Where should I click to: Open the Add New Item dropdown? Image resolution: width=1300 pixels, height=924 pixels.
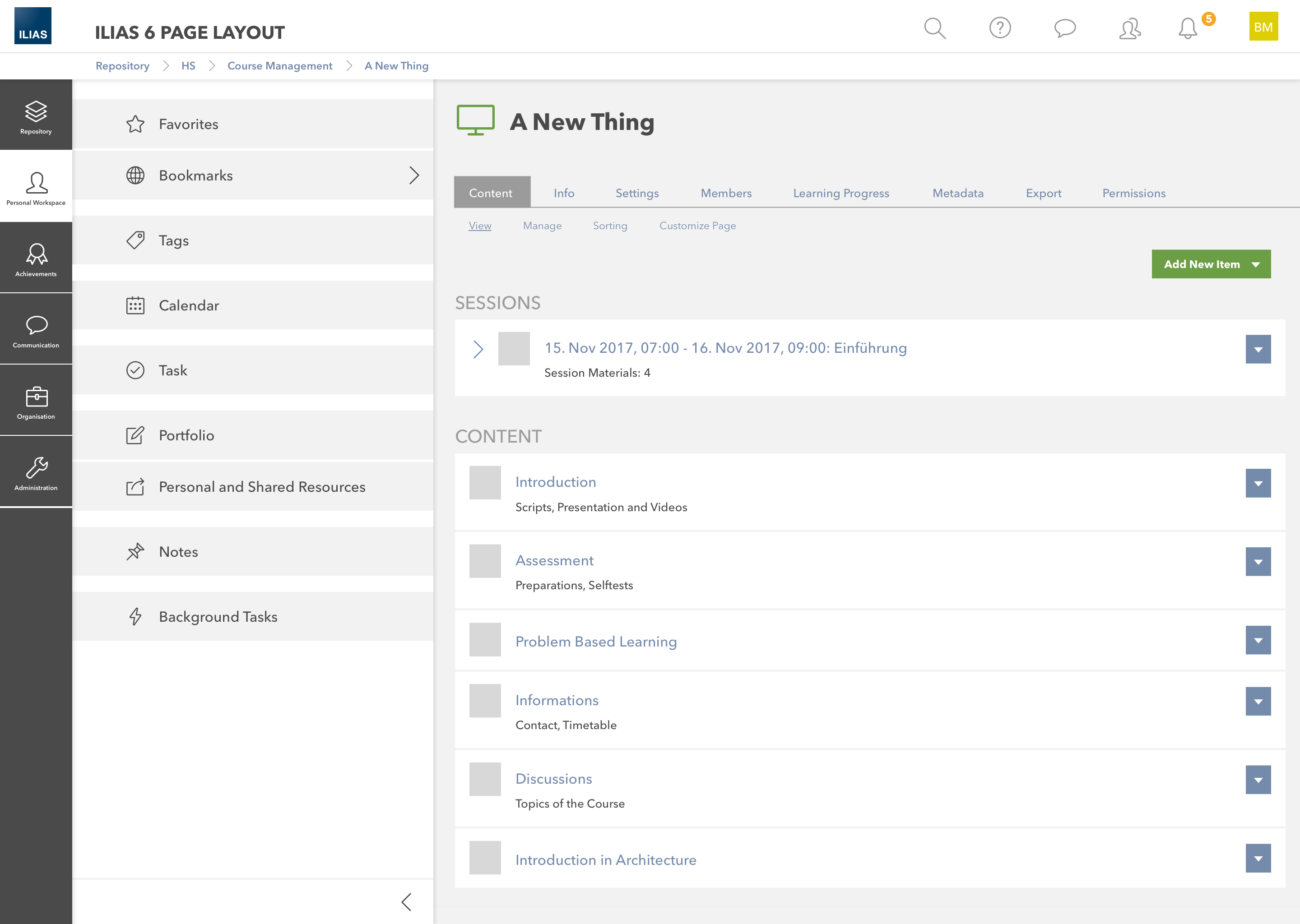pyautogui.click(x=1211, y=264)
